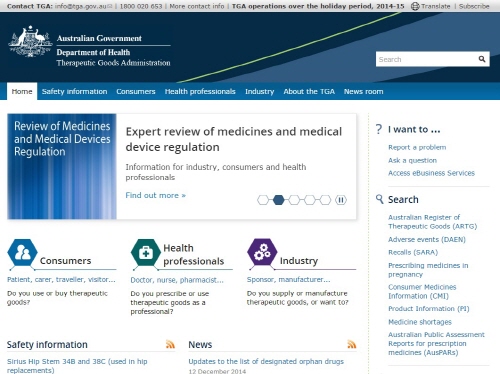The height and width of the screenshot is (374, 500).
Task: Click the 1800 020 653 phone number
Action: click(141, 6)
